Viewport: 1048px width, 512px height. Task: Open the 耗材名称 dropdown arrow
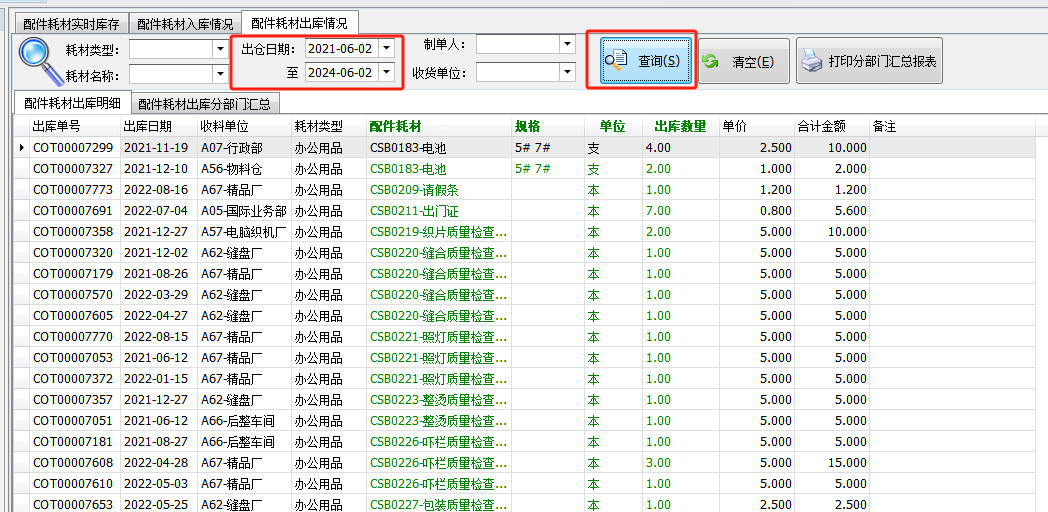[220, 73]
